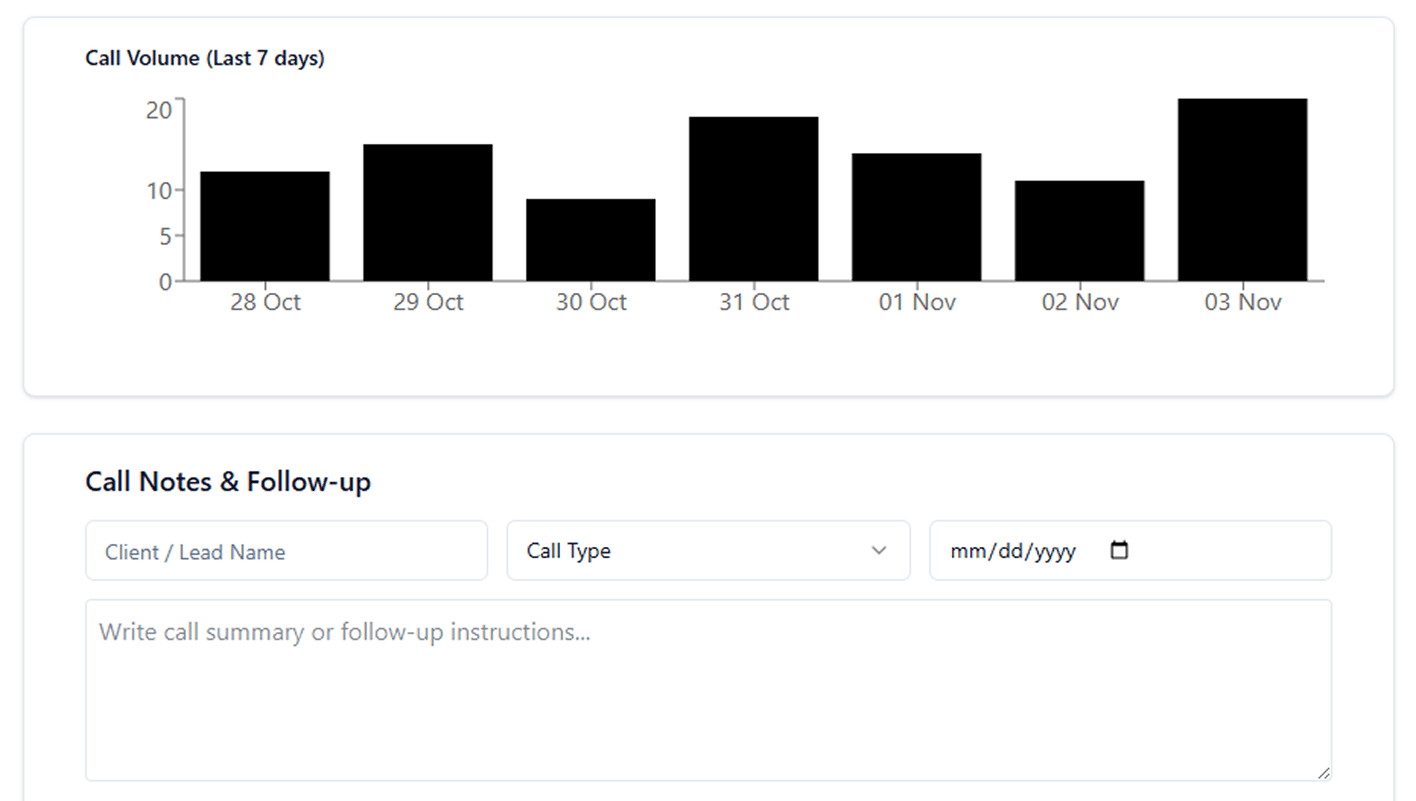Click the 30 Oct call volume bar
This screenshot has width=1416, height=801.
591,240
